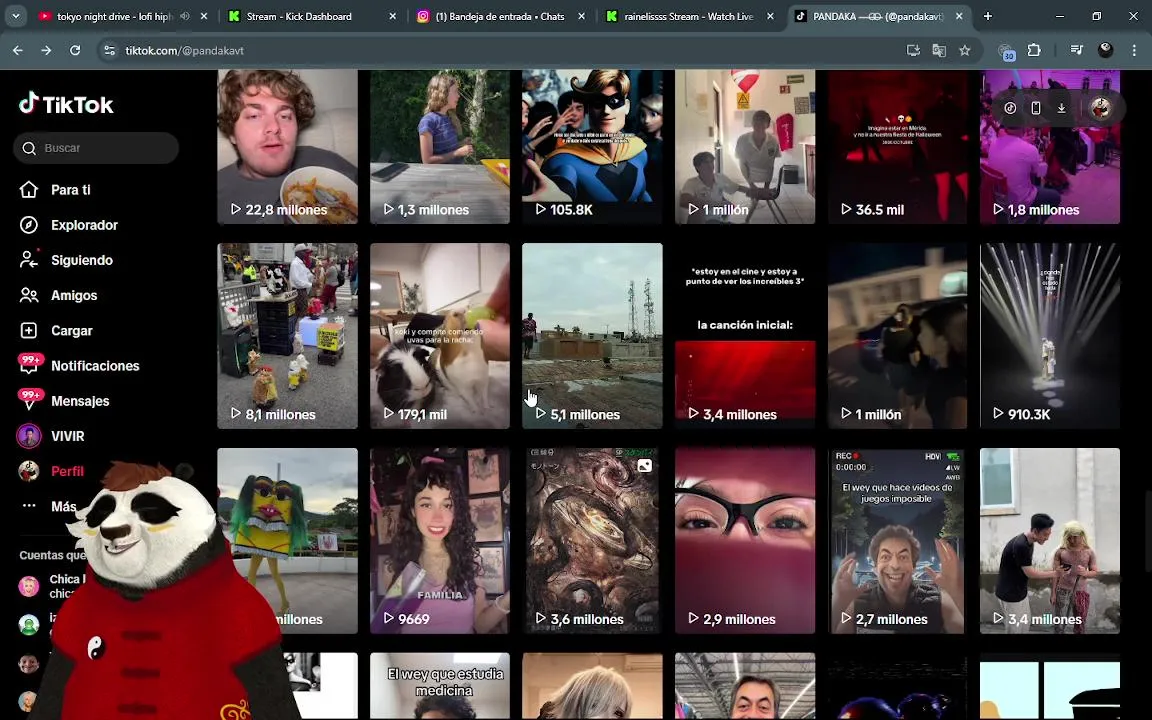Click the install app icon in address bar
1152x720 pixels.
(x=913, y=50)
